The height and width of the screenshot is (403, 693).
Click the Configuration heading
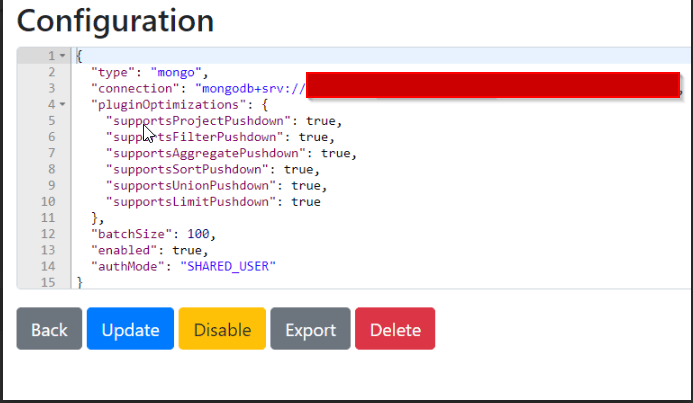coord(115,21)
